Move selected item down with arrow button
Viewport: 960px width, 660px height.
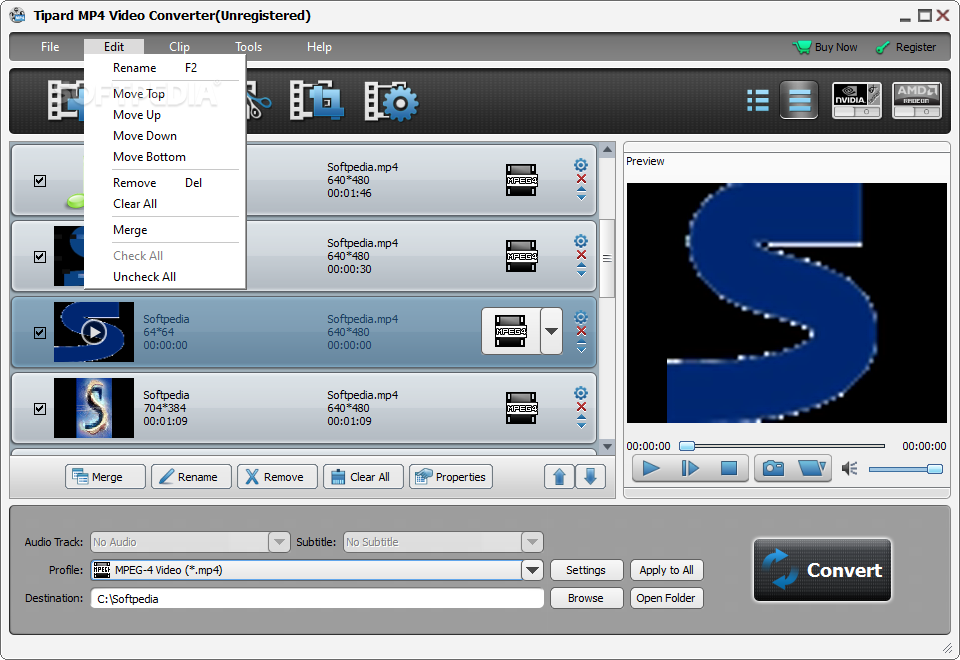click(x=590, y=476)
